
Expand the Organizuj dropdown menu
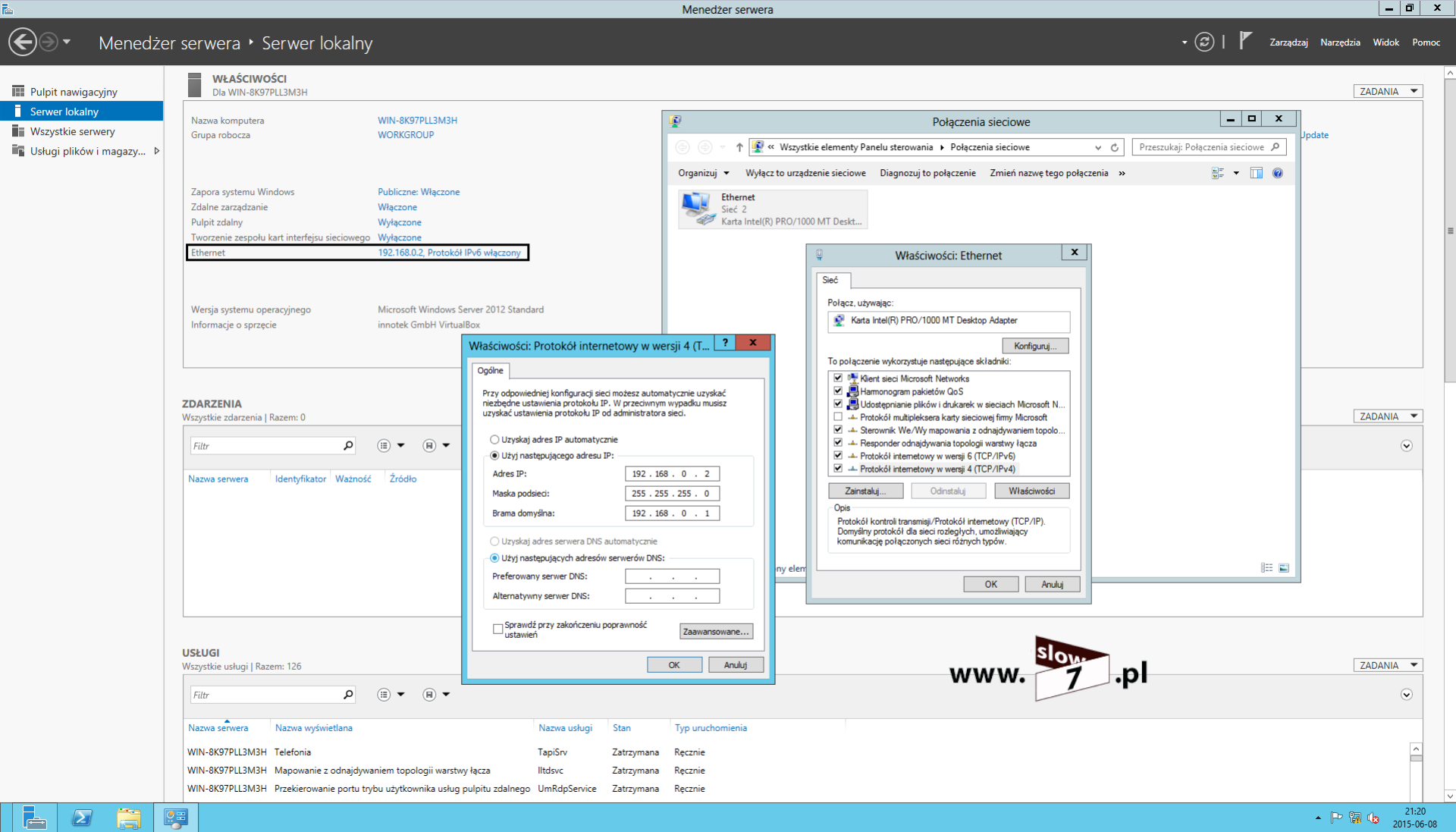pos(703,173)
